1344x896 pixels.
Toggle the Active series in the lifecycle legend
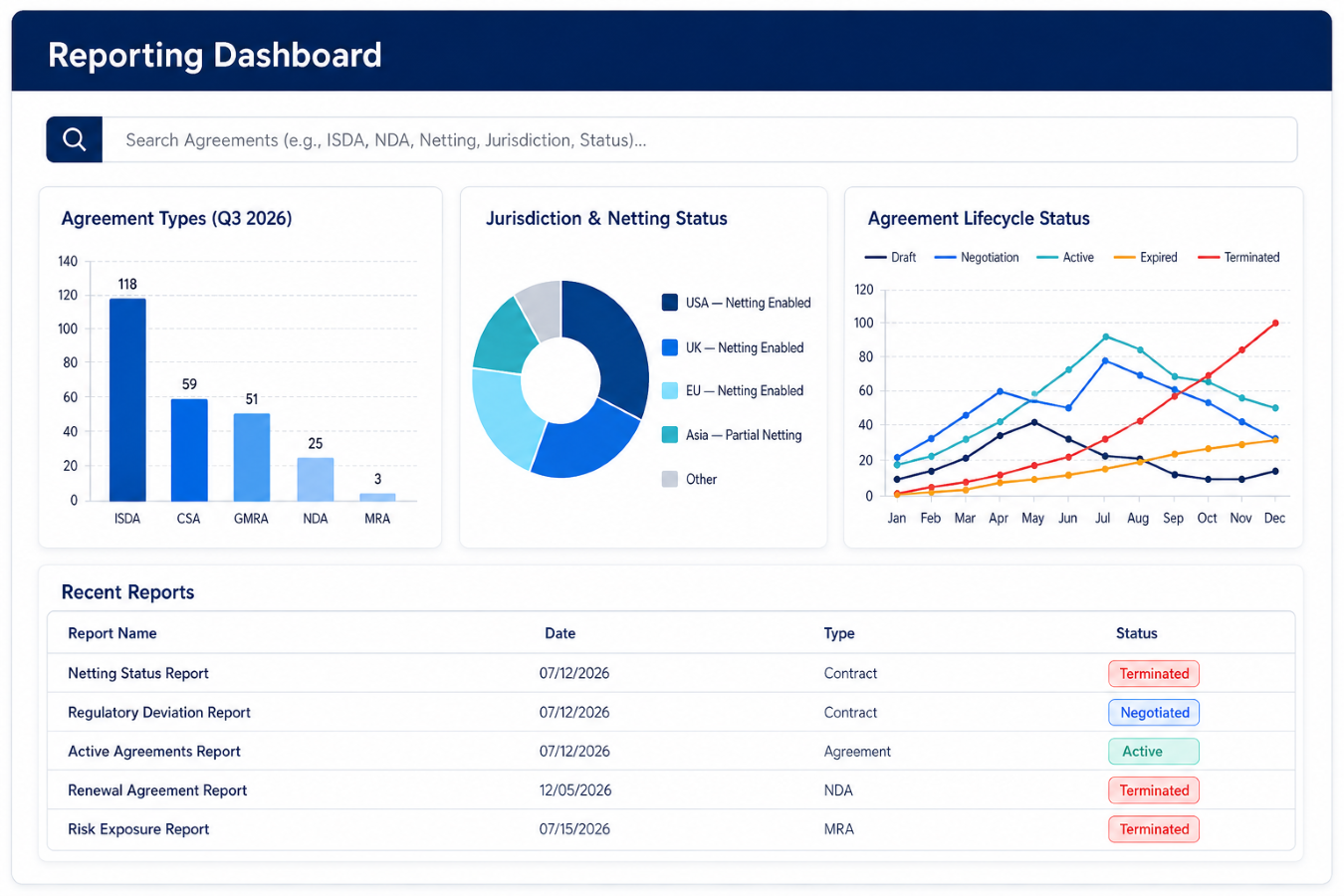(x=1065, y=257)
